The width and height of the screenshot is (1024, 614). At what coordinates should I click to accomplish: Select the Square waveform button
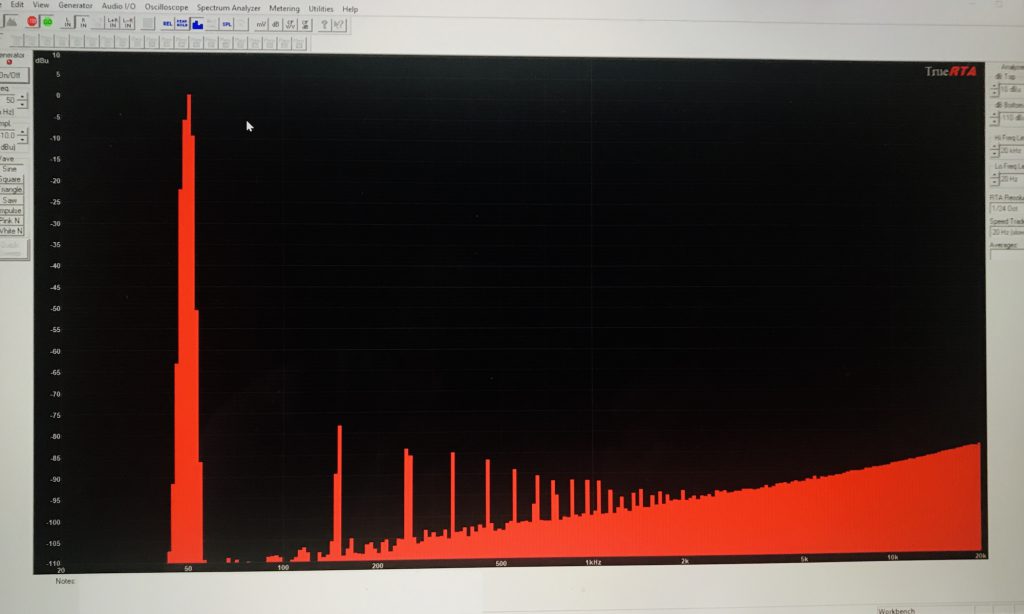pos(10,179)
